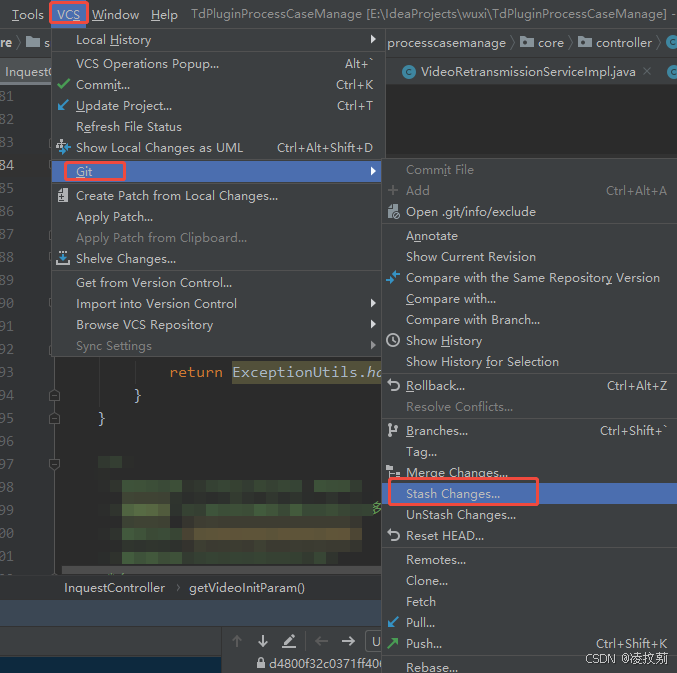Click line number 84 in gutter
This screenshot has height=673, width=677.
(x=7, y=165)
